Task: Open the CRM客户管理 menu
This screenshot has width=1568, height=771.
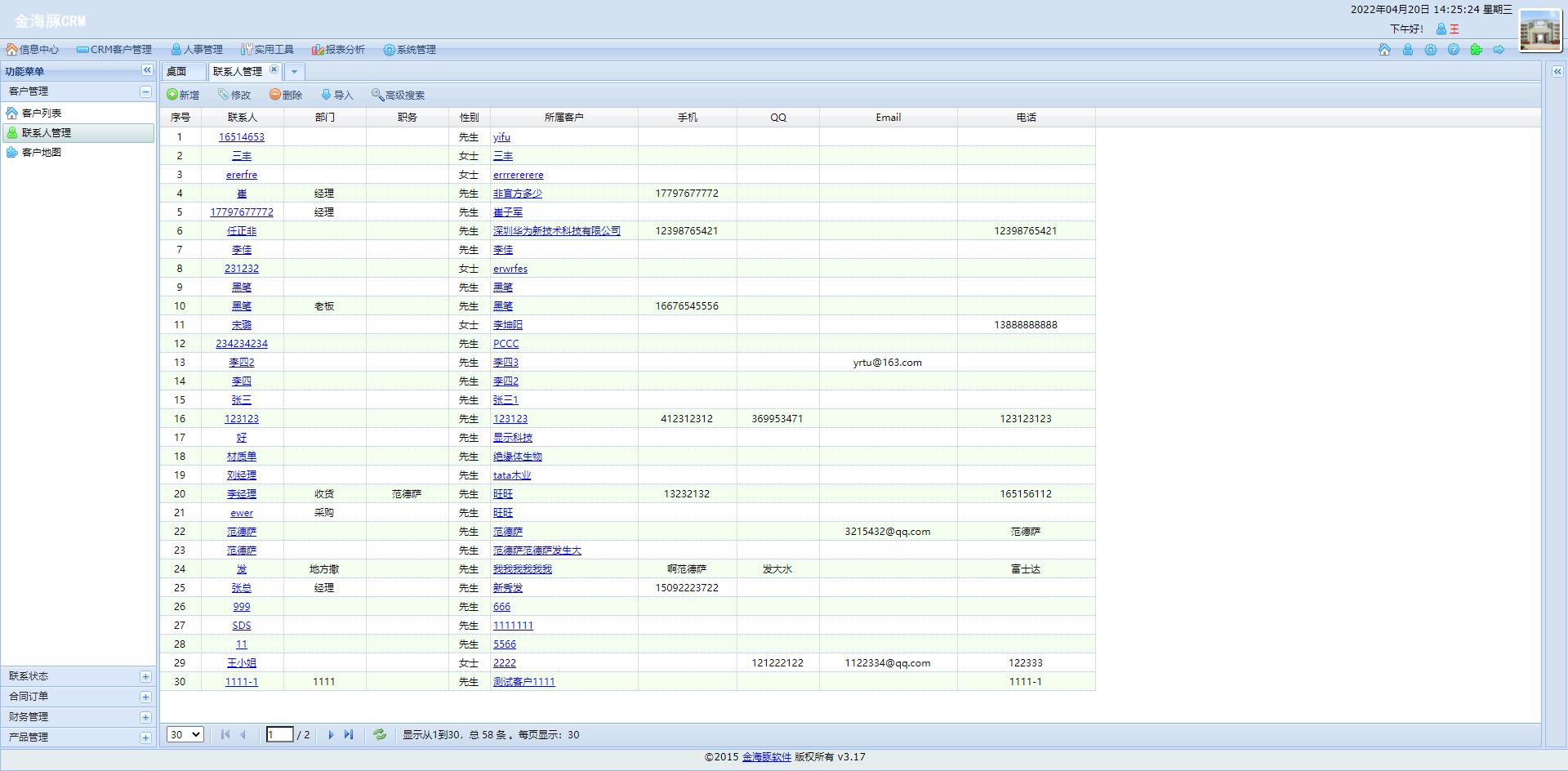Action: (x=114, y=50)
